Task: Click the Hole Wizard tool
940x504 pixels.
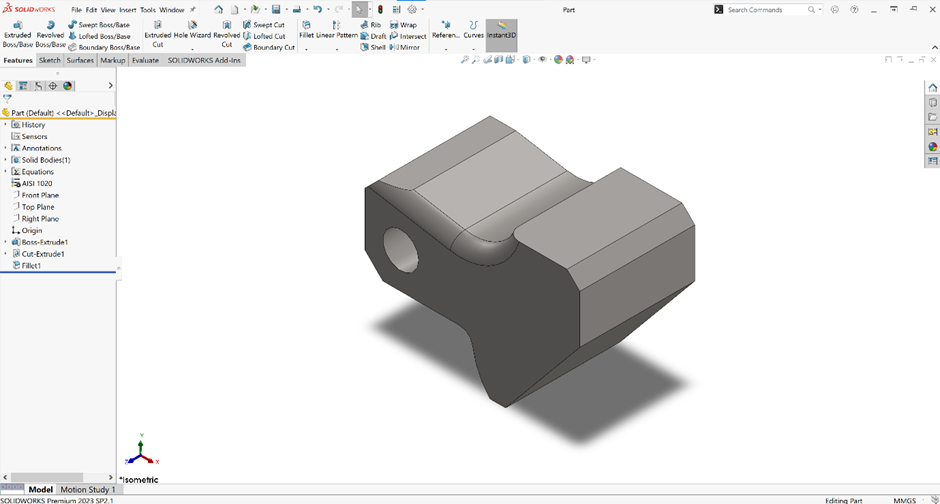Action: point(192,34)
